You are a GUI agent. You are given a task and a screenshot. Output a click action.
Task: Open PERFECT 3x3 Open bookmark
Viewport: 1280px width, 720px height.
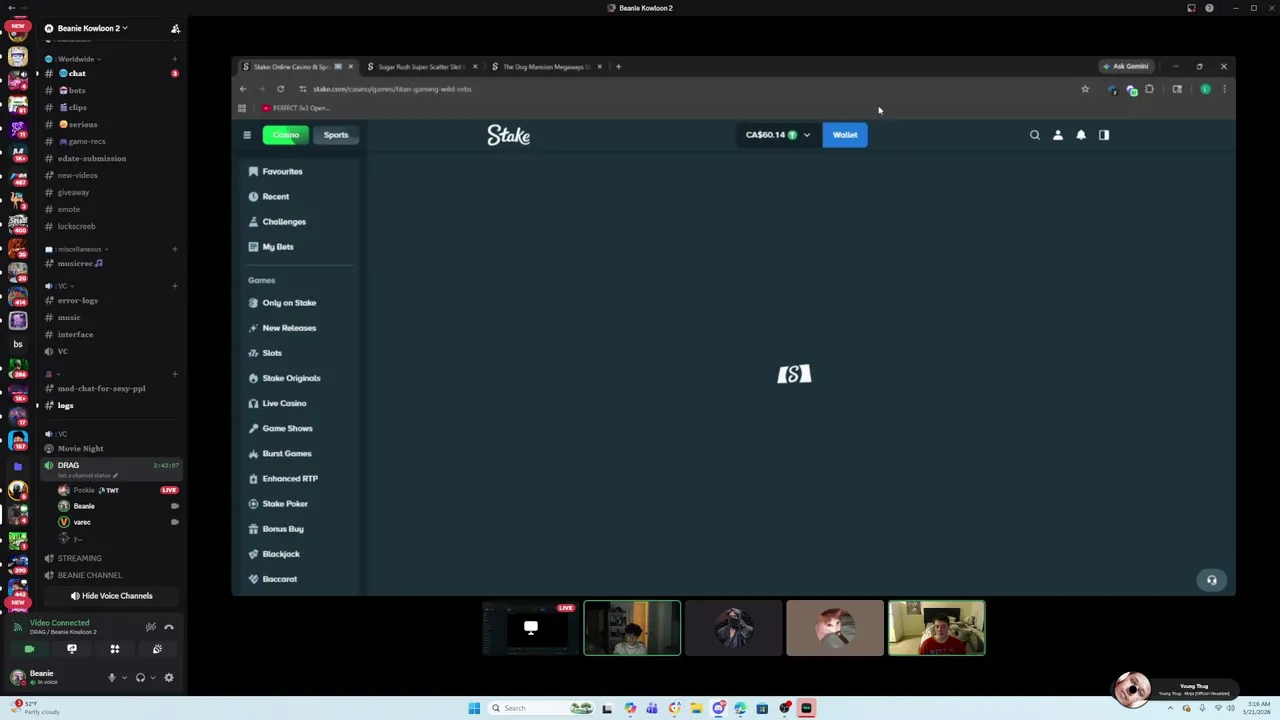(295, 108)
